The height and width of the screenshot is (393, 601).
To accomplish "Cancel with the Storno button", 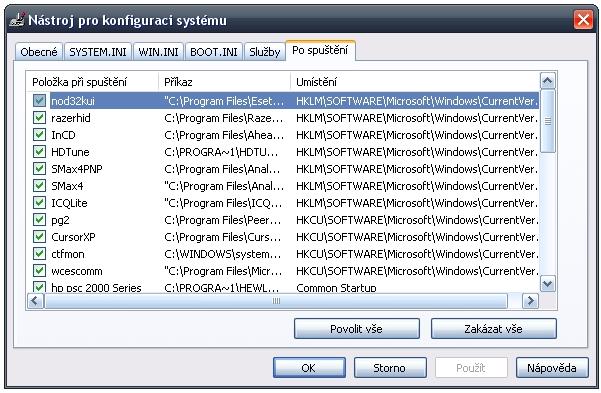I will tap(390, 368).
